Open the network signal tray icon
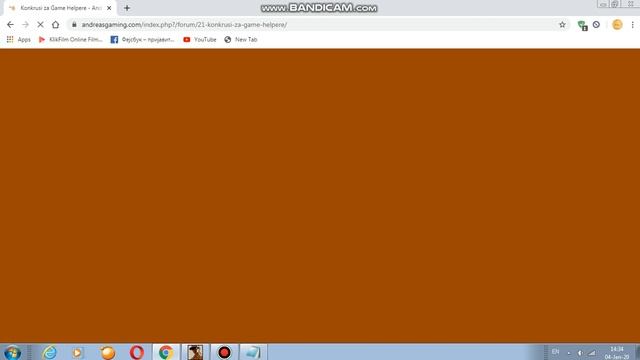The height and width of the screenshot is (360, 640). [592, 353]
